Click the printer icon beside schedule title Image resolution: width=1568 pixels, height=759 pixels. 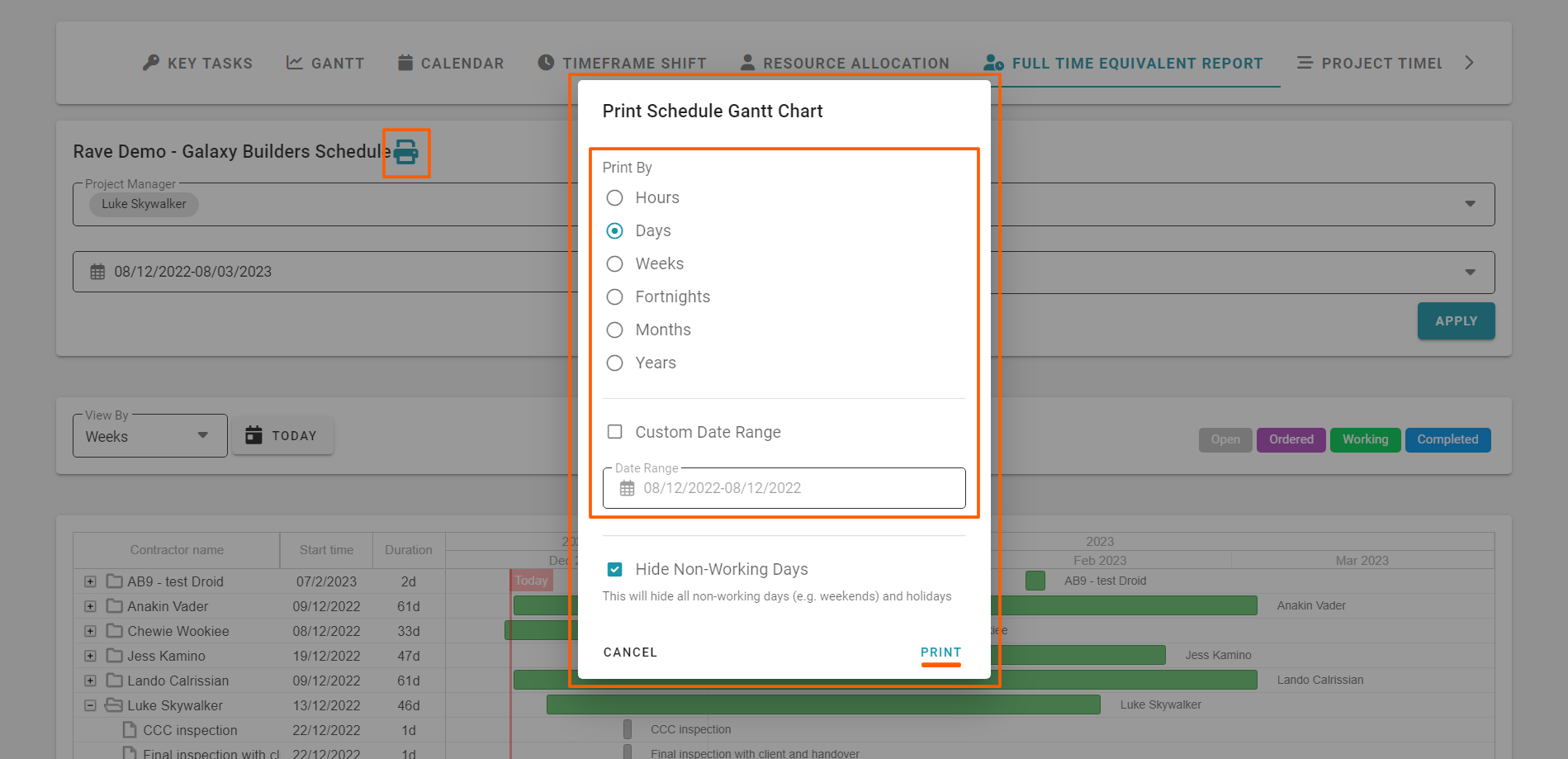[x=405, y=153]
